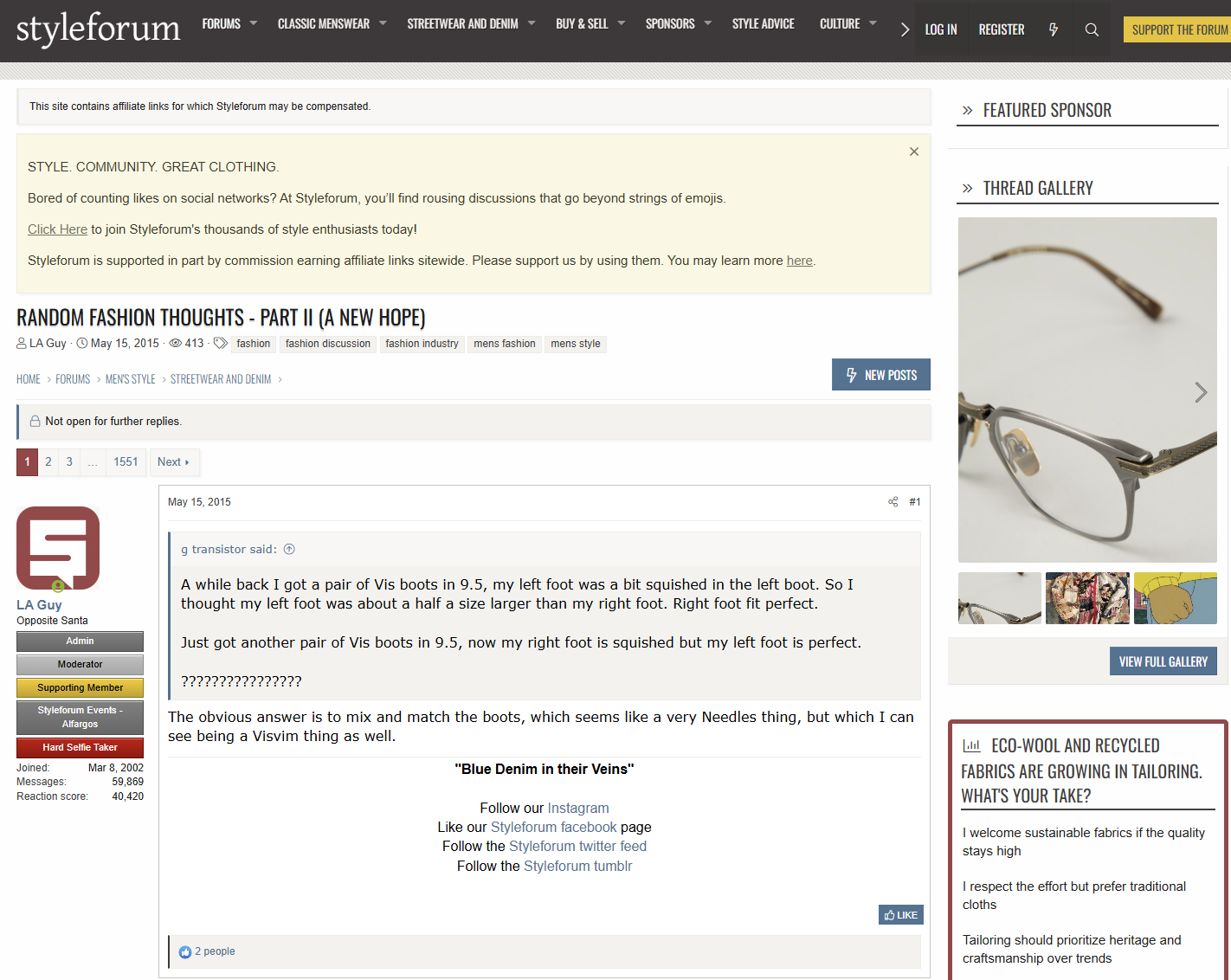
Task: Select 'I welcome sustainable fabrics' poll option
Action: pyautogui.click(x=1084, y=841)
